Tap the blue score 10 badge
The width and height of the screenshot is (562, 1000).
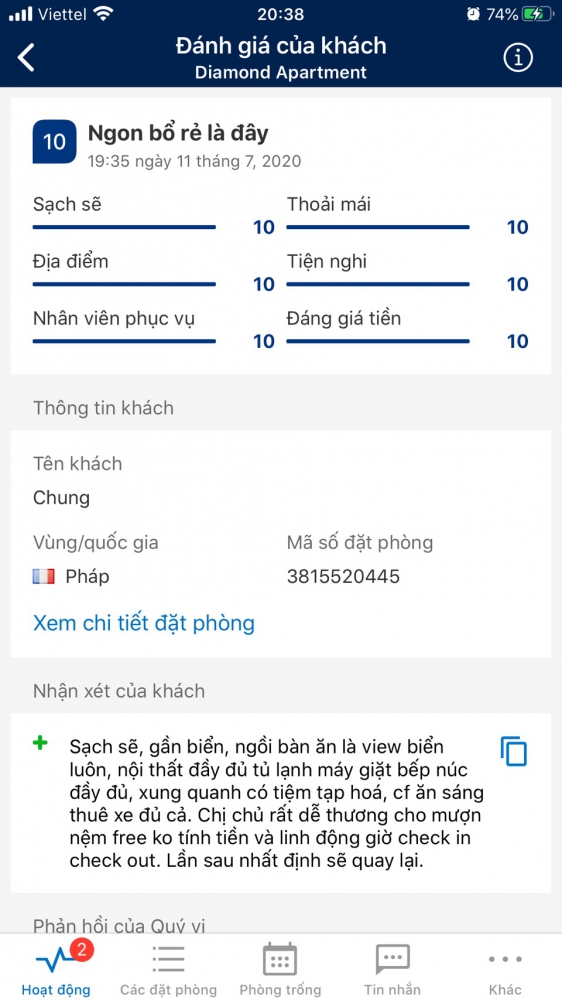(54, 142)
